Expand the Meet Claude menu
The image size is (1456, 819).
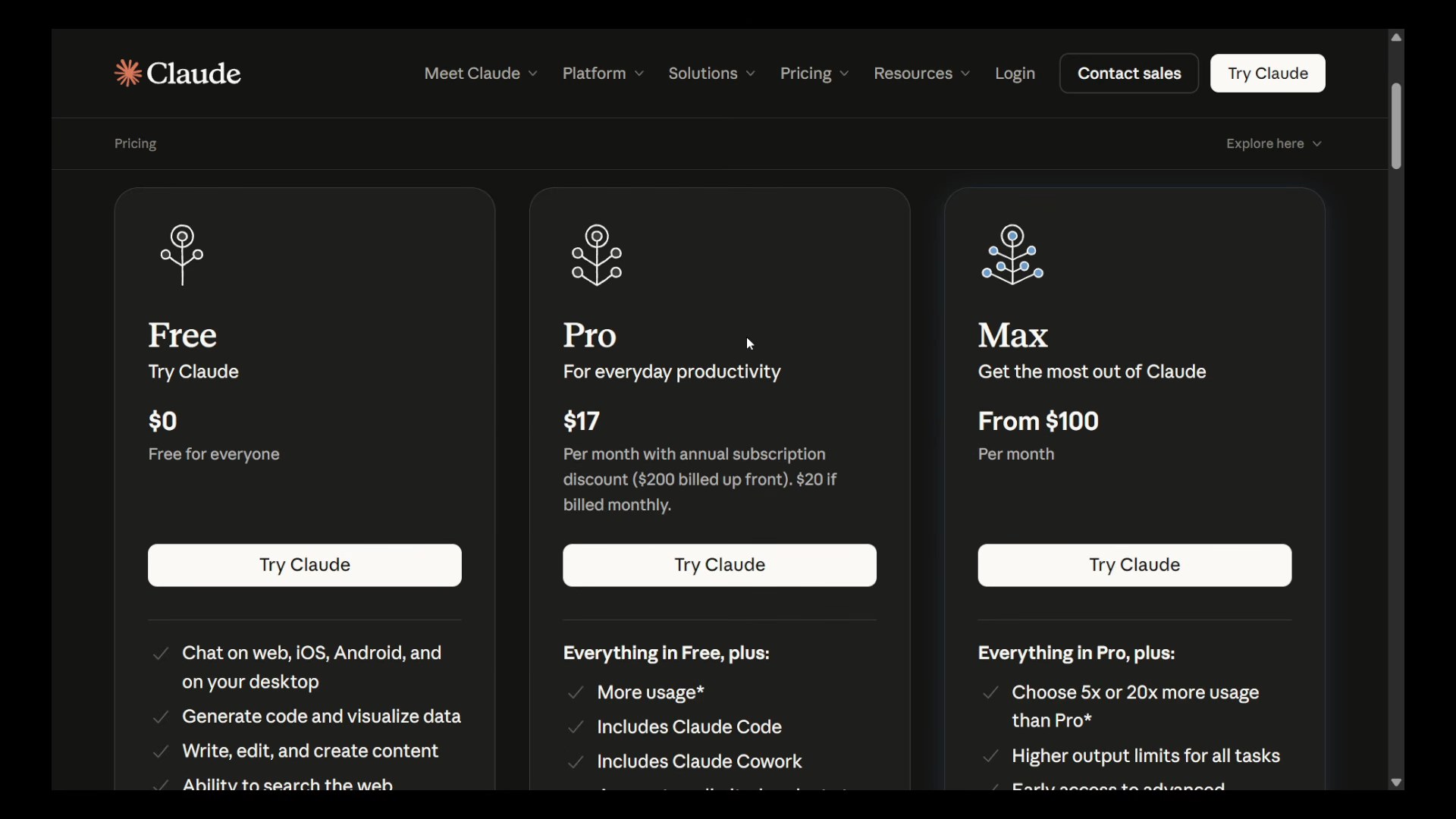click(481, 74)
